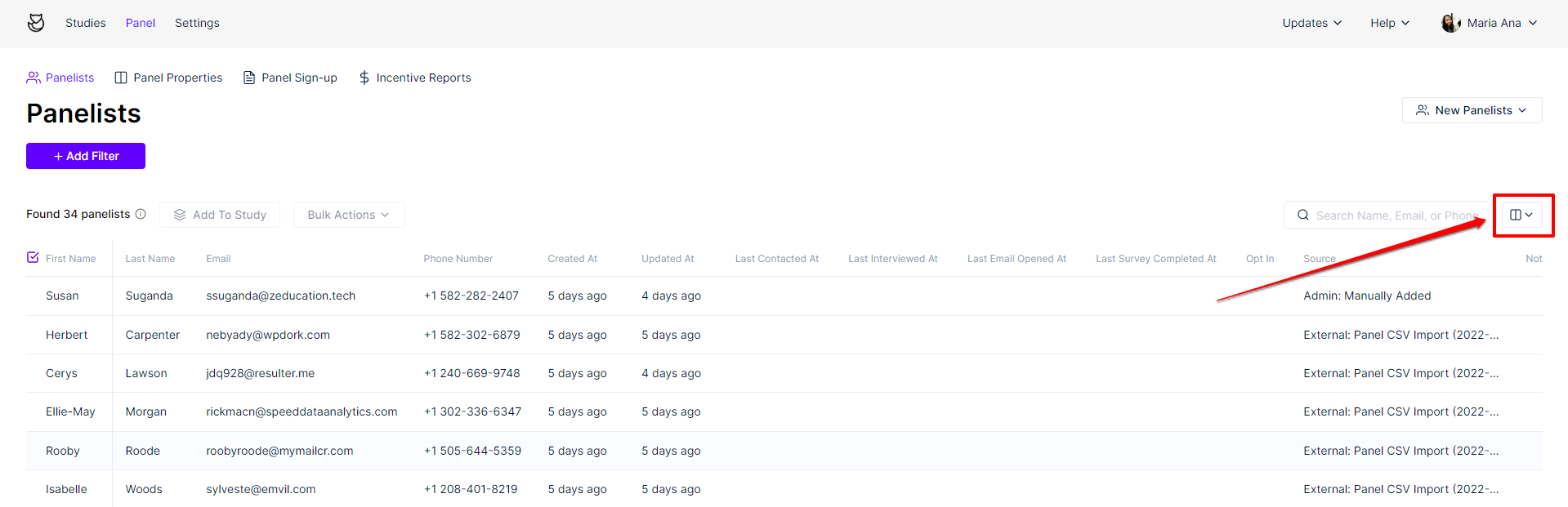Click the Panel Sign-up document icon
This screenshot has width=1568, height=507.
point(249,78)
